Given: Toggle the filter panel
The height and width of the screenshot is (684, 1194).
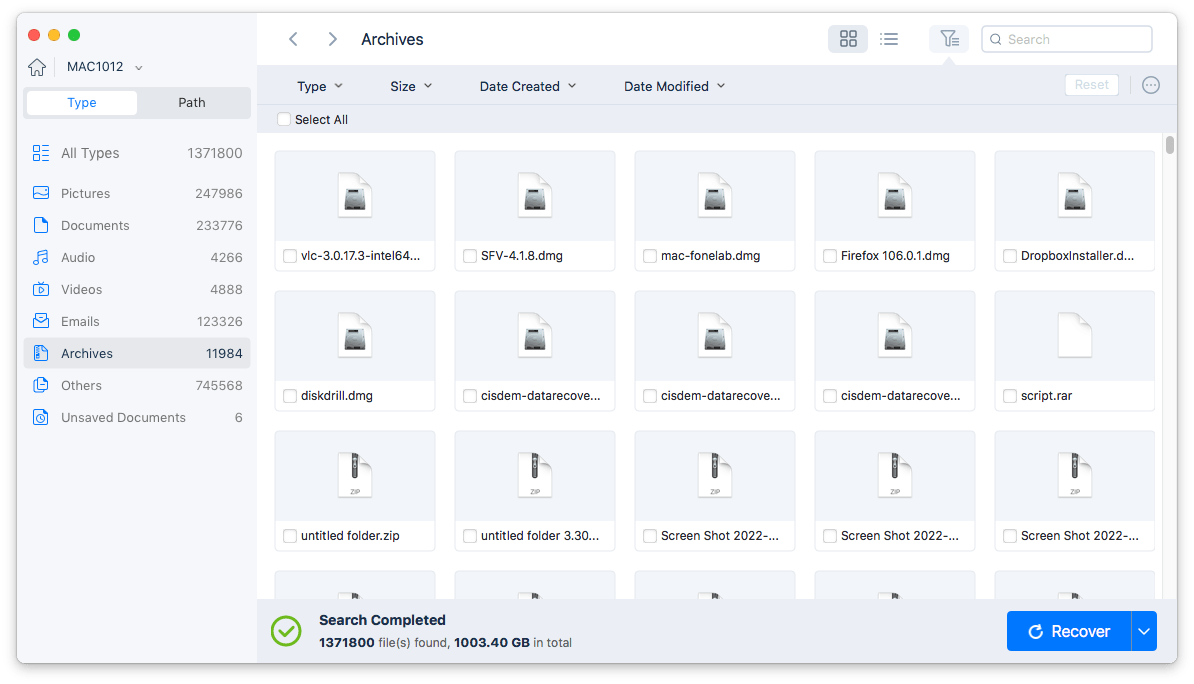Looking at the screenshot, I should [x=948, y=38].
